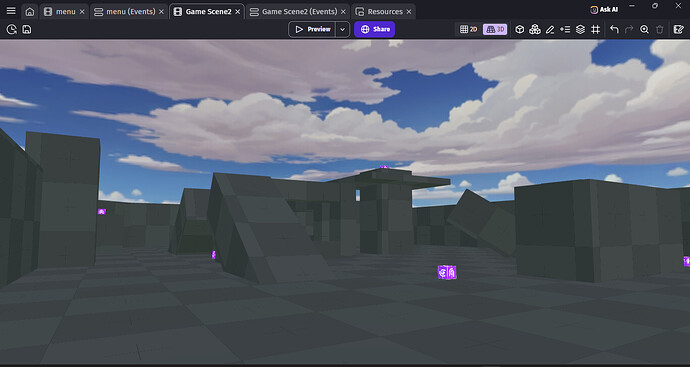This screenshot has height=367, width=690.
Task: Close the Resources tab
Action: point(409,12)
